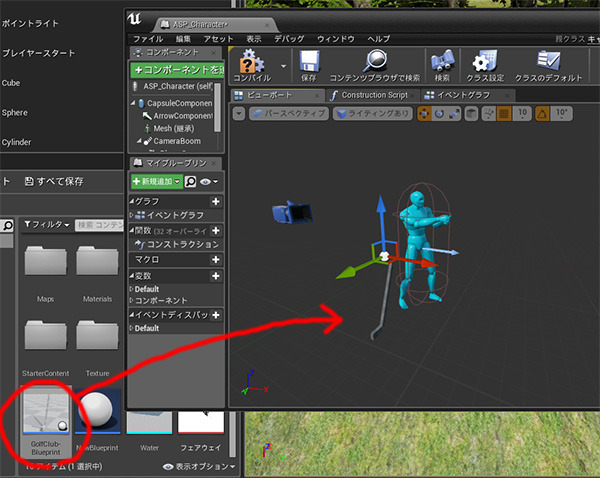The width and height of the screenshot is (600, 478).
Task: Open Class Defaults (クラスのデフォルト) icon
Action: 548,60
